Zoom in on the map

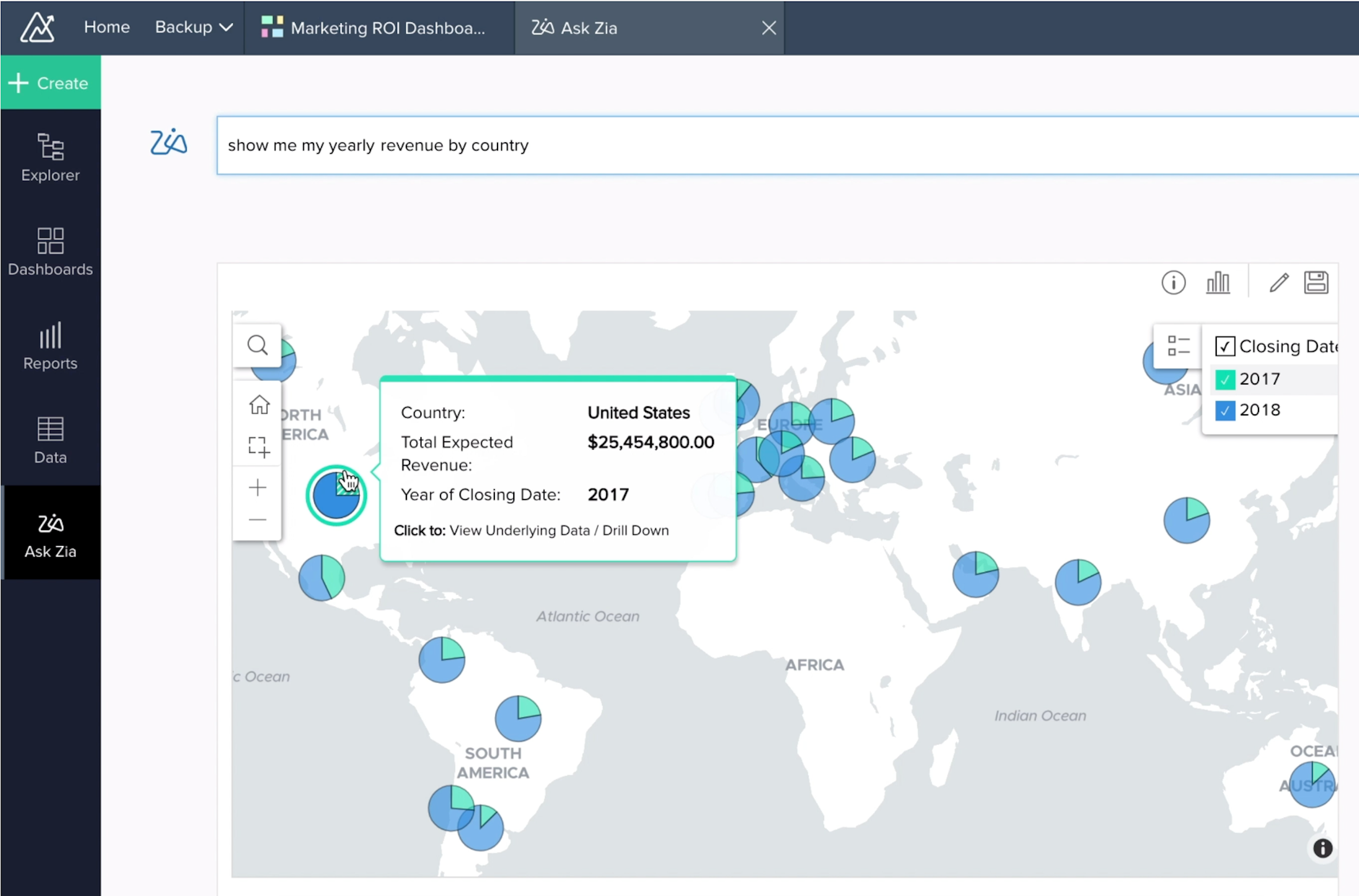tap(258, 487)
